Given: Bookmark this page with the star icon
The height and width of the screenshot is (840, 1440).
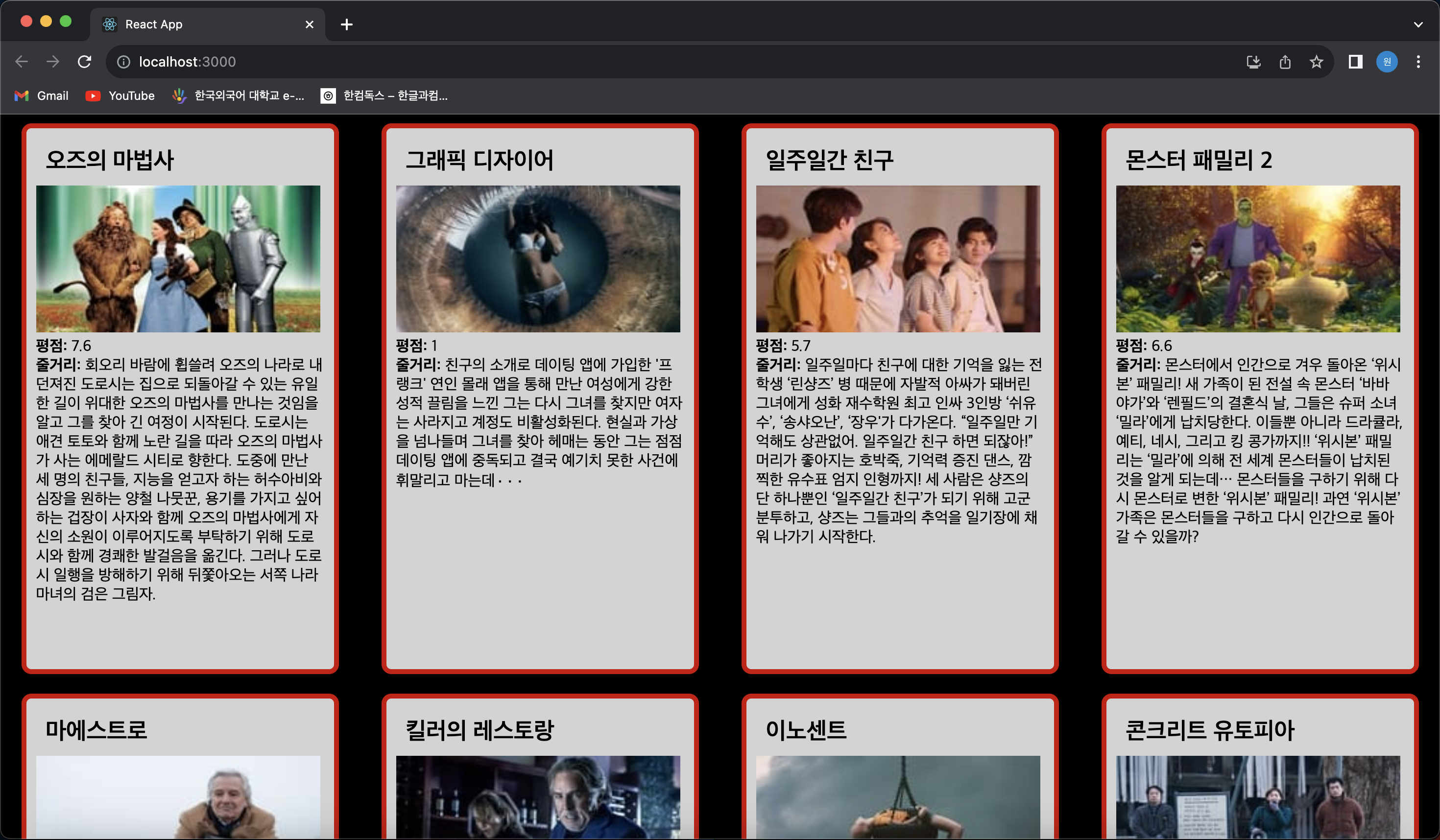Looking at the screenshot, I should point(1317,62).
